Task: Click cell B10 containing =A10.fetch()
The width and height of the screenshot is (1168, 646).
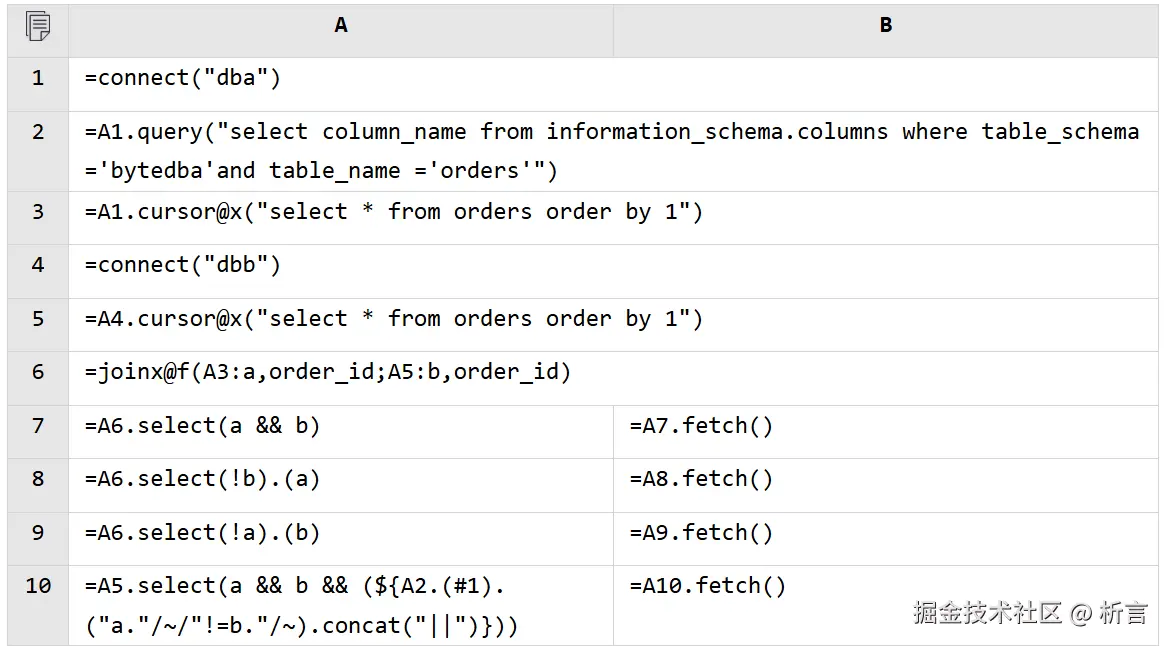Action: coord(708,586)
